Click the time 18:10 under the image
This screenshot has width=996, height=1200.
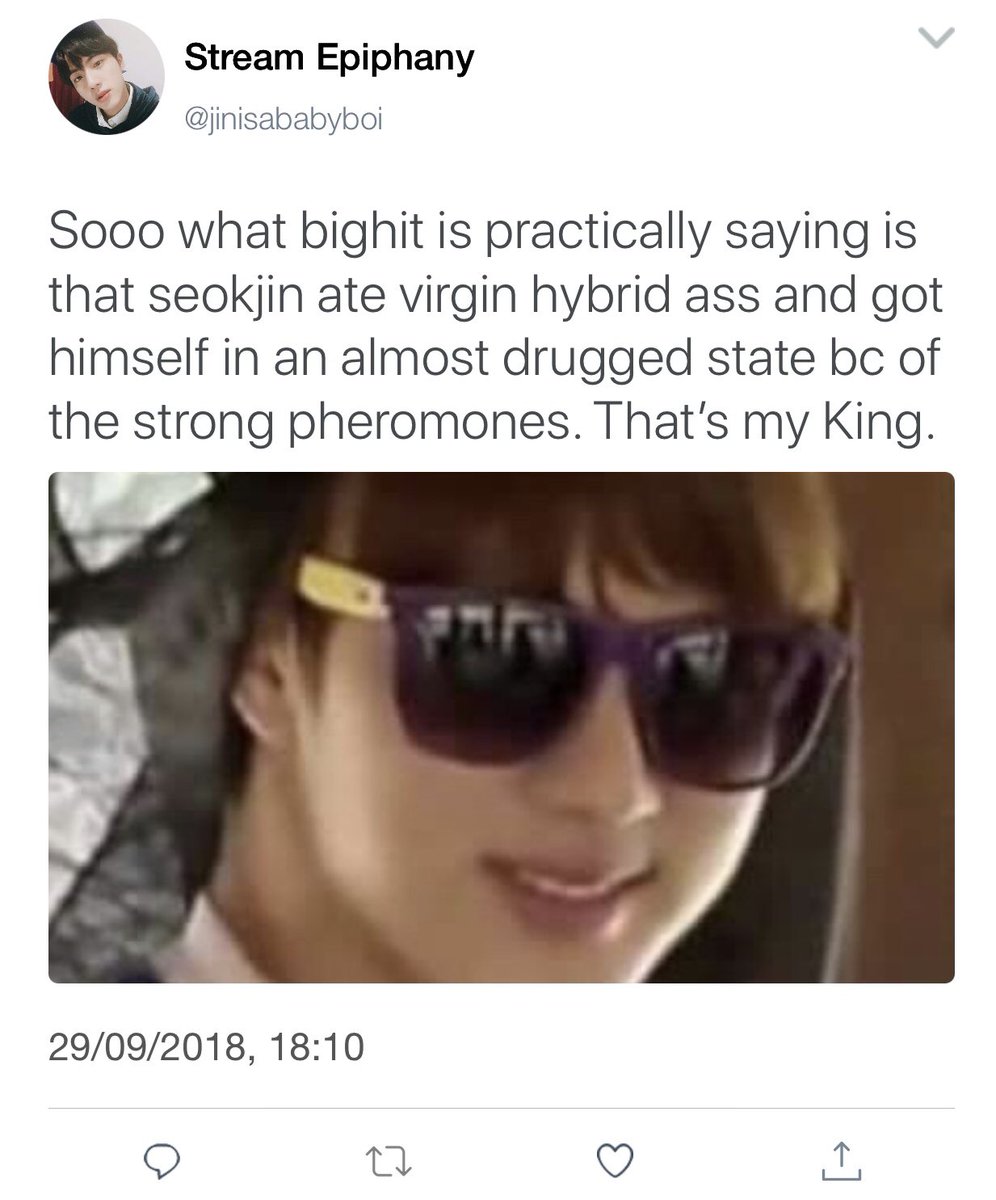coord(317,1047)
